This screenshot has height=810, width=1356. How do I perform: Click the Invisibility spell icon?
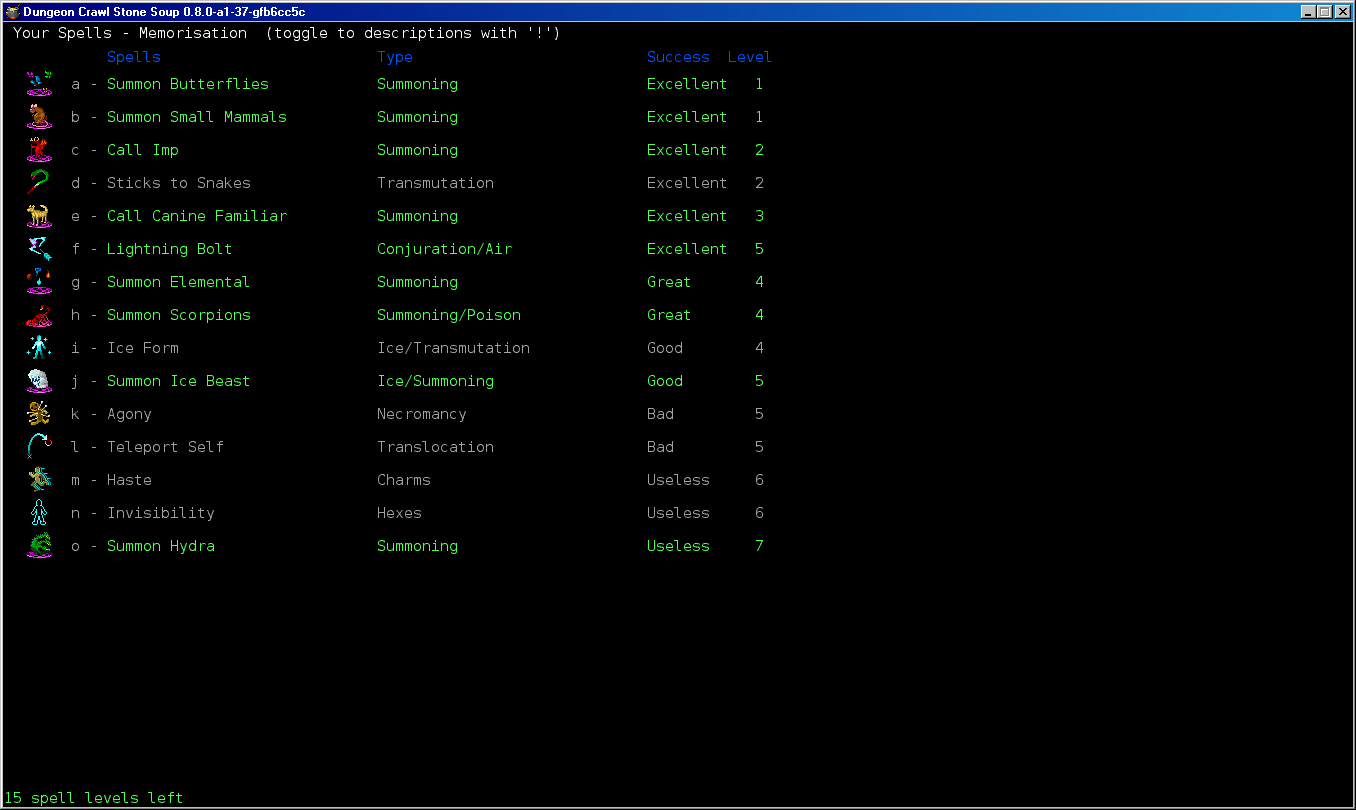tap(39, 513)
